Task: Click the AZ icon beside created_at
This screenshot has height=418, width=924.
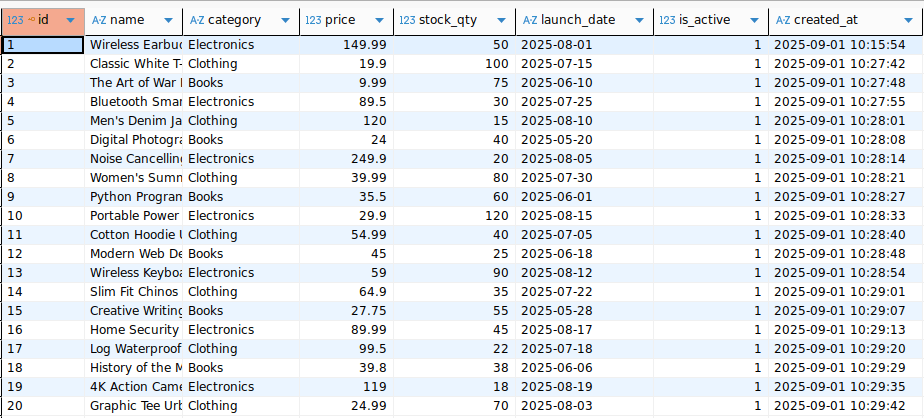Action: (x=784, y=20)
